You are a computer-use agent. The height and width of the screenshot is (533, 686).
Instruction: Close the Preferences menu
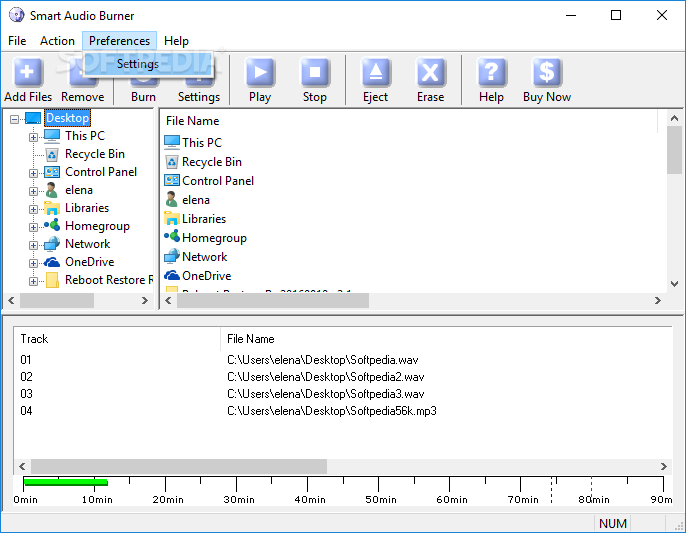[x=119, y=41]
